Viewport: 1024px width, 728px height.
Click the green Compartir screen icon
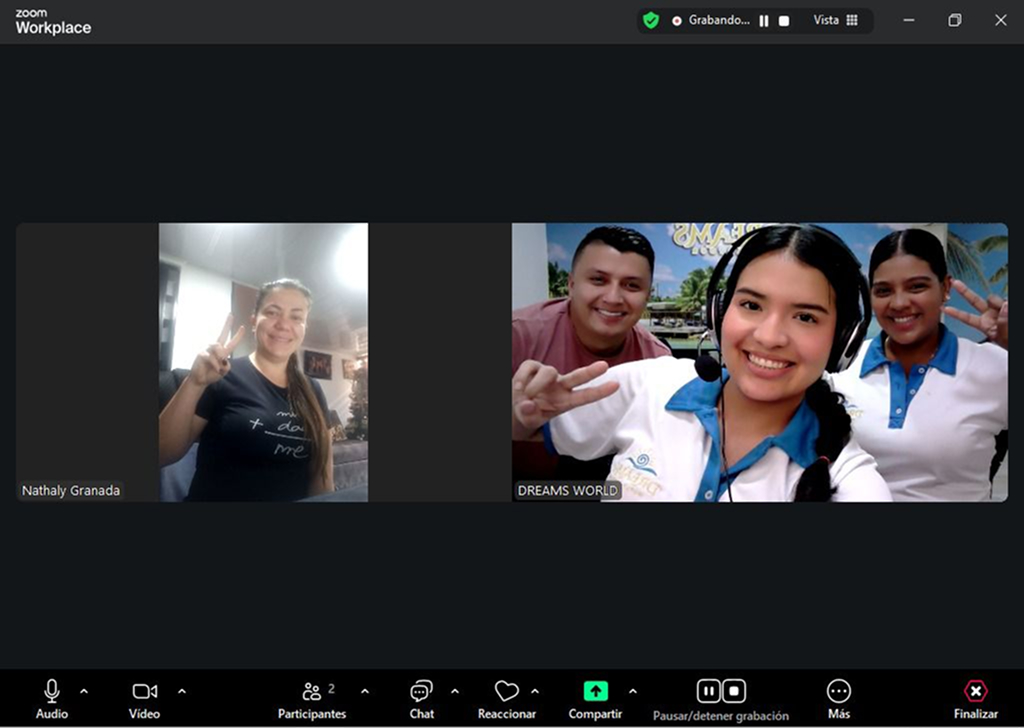pyautogui.click(x=595, y=691)
